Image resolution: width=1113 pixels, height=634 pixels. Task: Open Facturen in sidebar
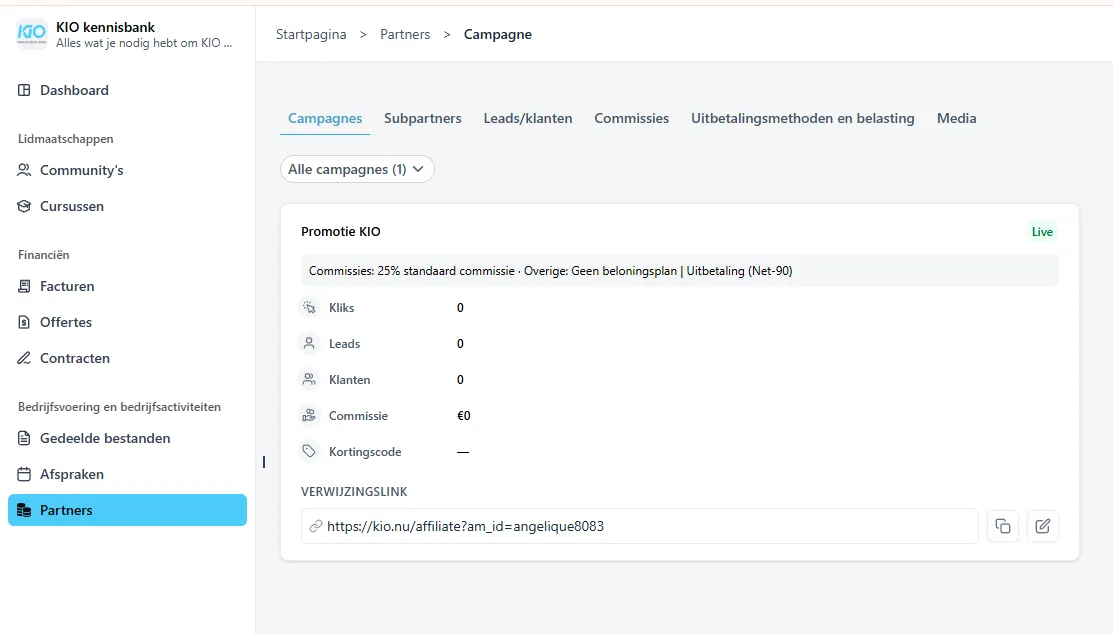[x=127, y=286]
